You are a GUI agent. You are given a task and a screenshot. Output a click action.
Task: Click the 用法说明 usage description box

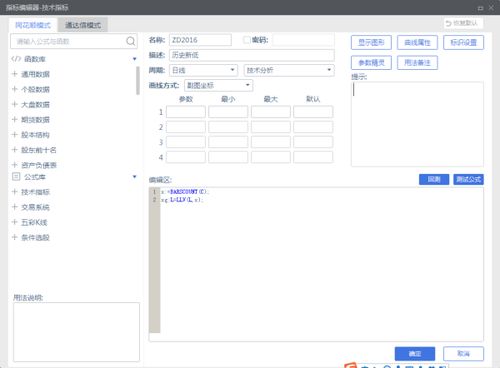click(x=76, y=332)
